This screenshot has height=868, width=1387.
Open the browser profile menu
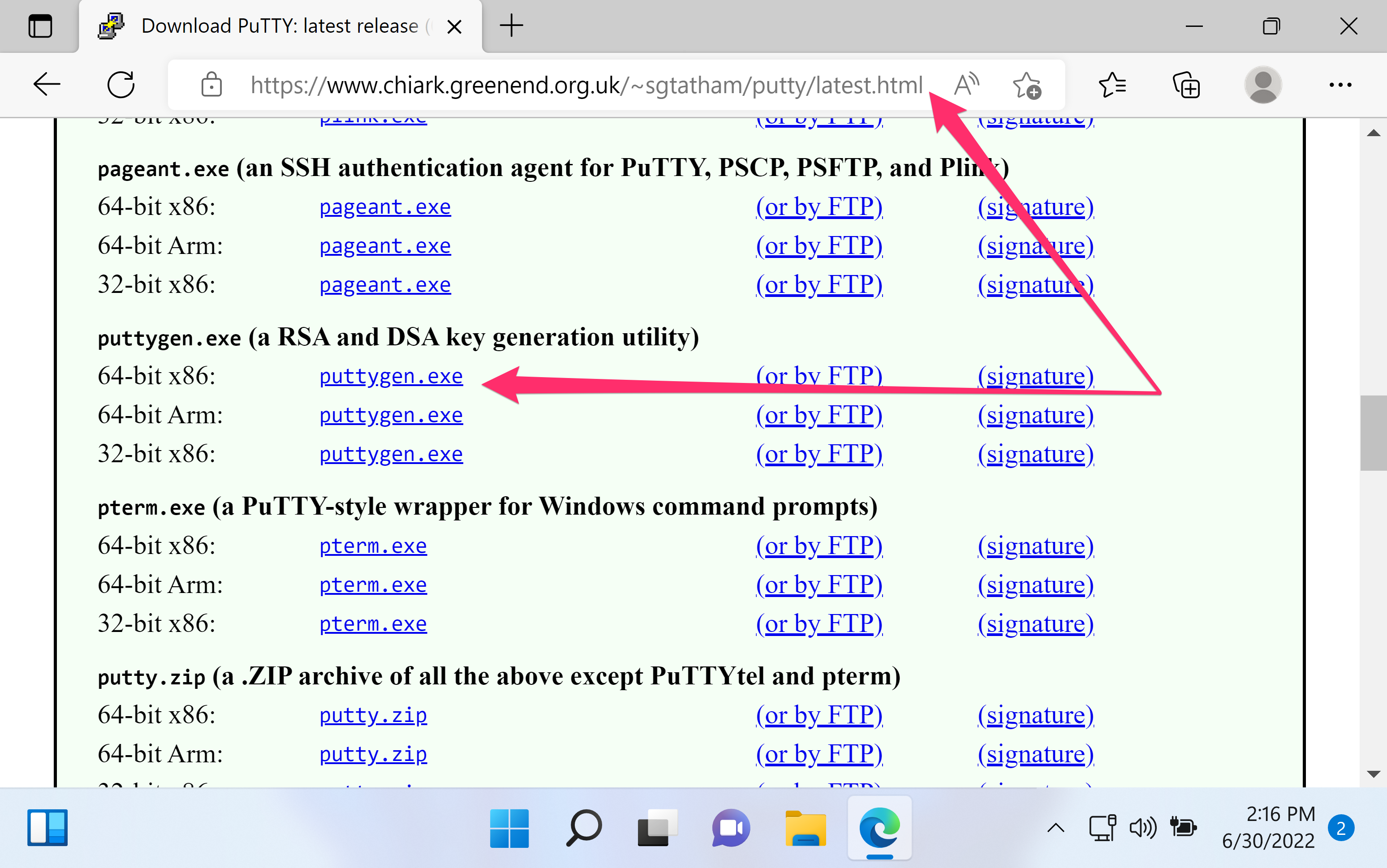[x=1262, y=85]
